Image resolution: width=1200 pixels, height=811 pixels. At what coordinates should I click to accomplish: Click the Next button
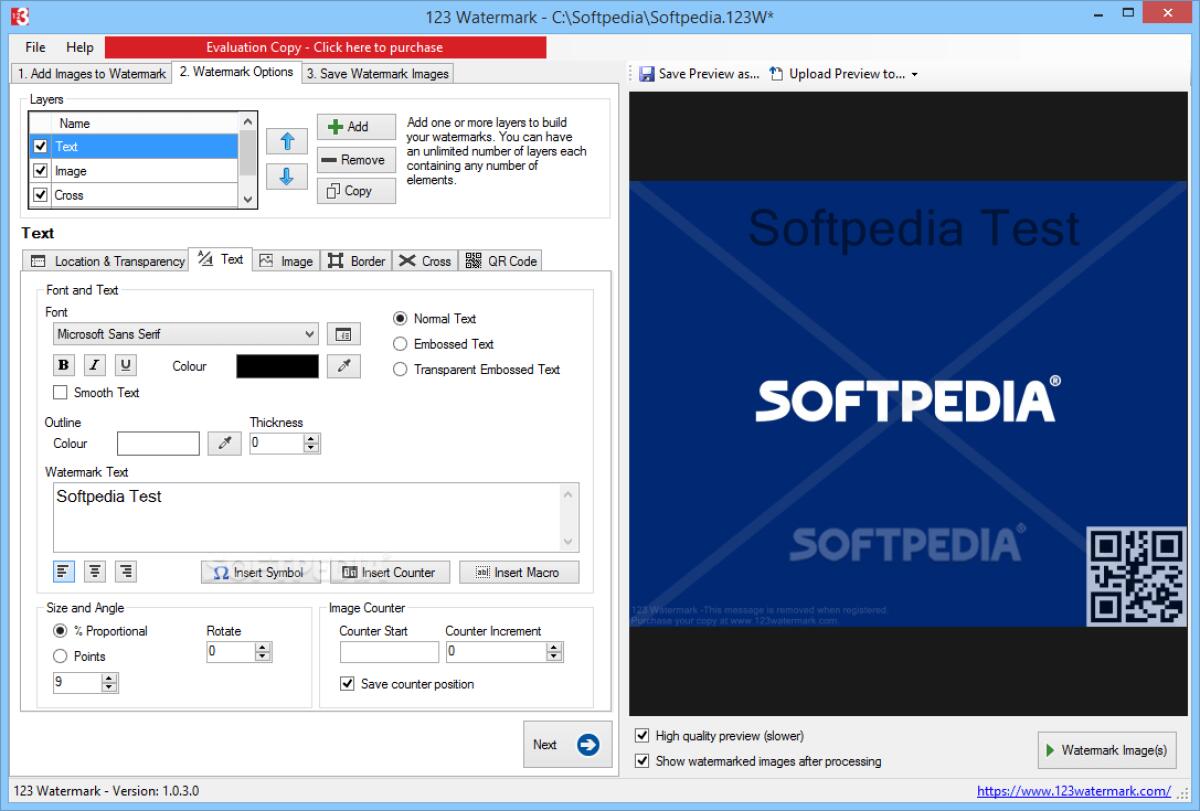[566, 744]
